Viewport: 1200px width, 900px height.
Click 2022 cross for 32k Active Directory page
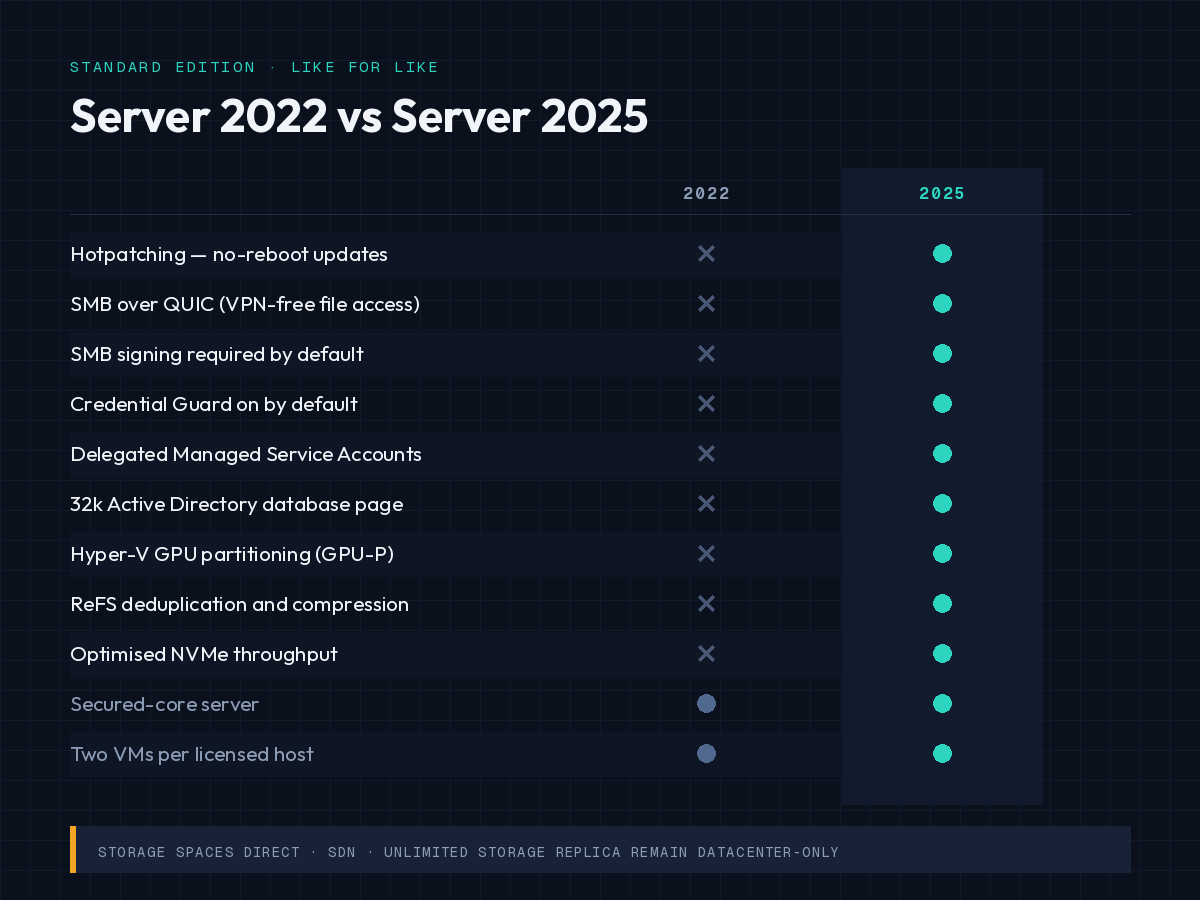click(x=706, y=504)
